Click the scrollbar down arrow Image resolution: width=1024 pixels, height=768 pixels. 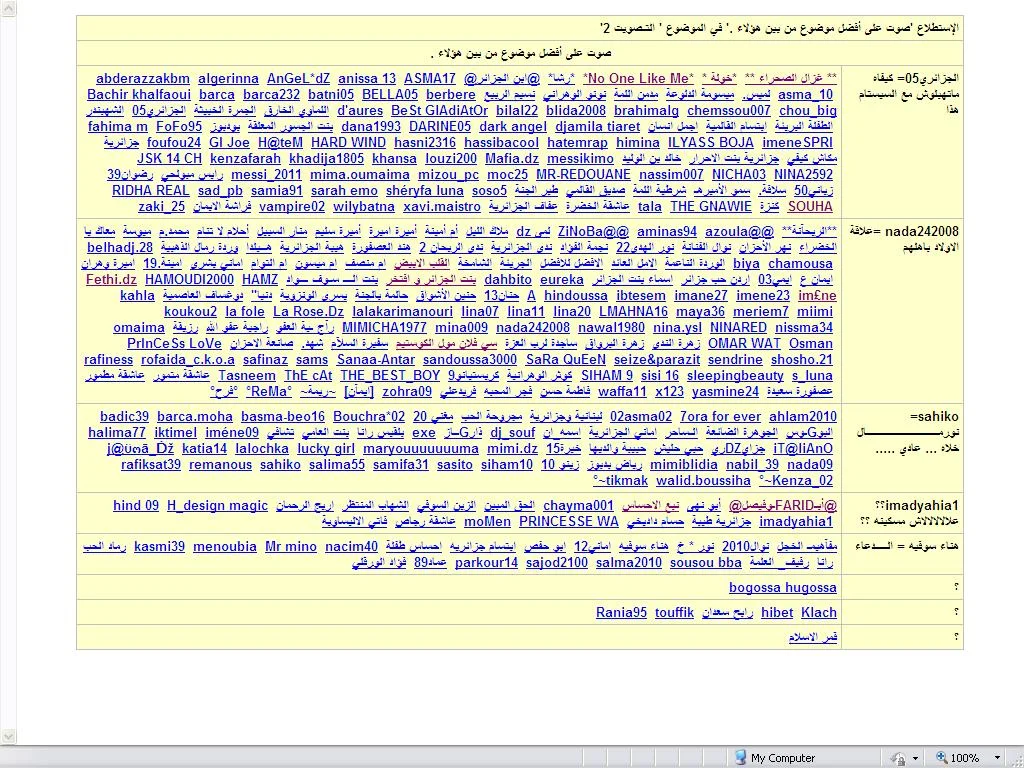click(x=8, y=737)
